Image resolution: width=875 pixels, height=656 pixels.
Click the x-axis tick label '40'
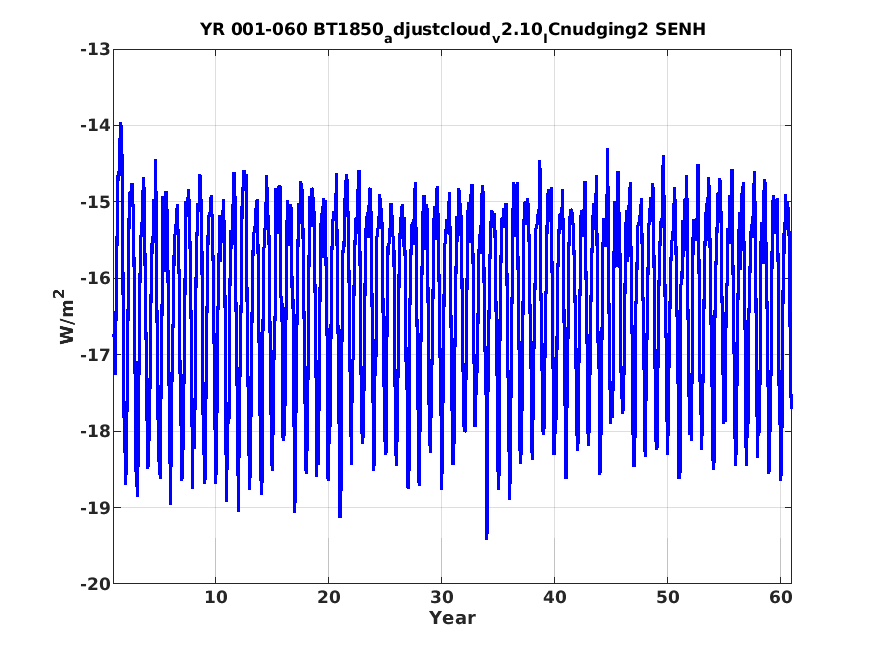point(555,597)
